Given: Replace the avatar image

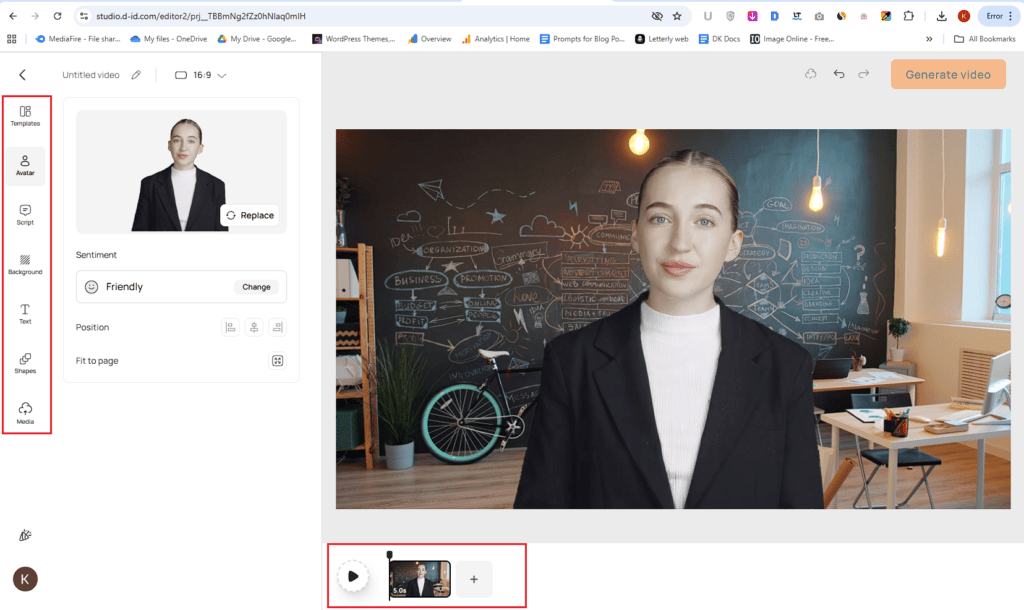Looking at the screenshot, I should [250, 215].
